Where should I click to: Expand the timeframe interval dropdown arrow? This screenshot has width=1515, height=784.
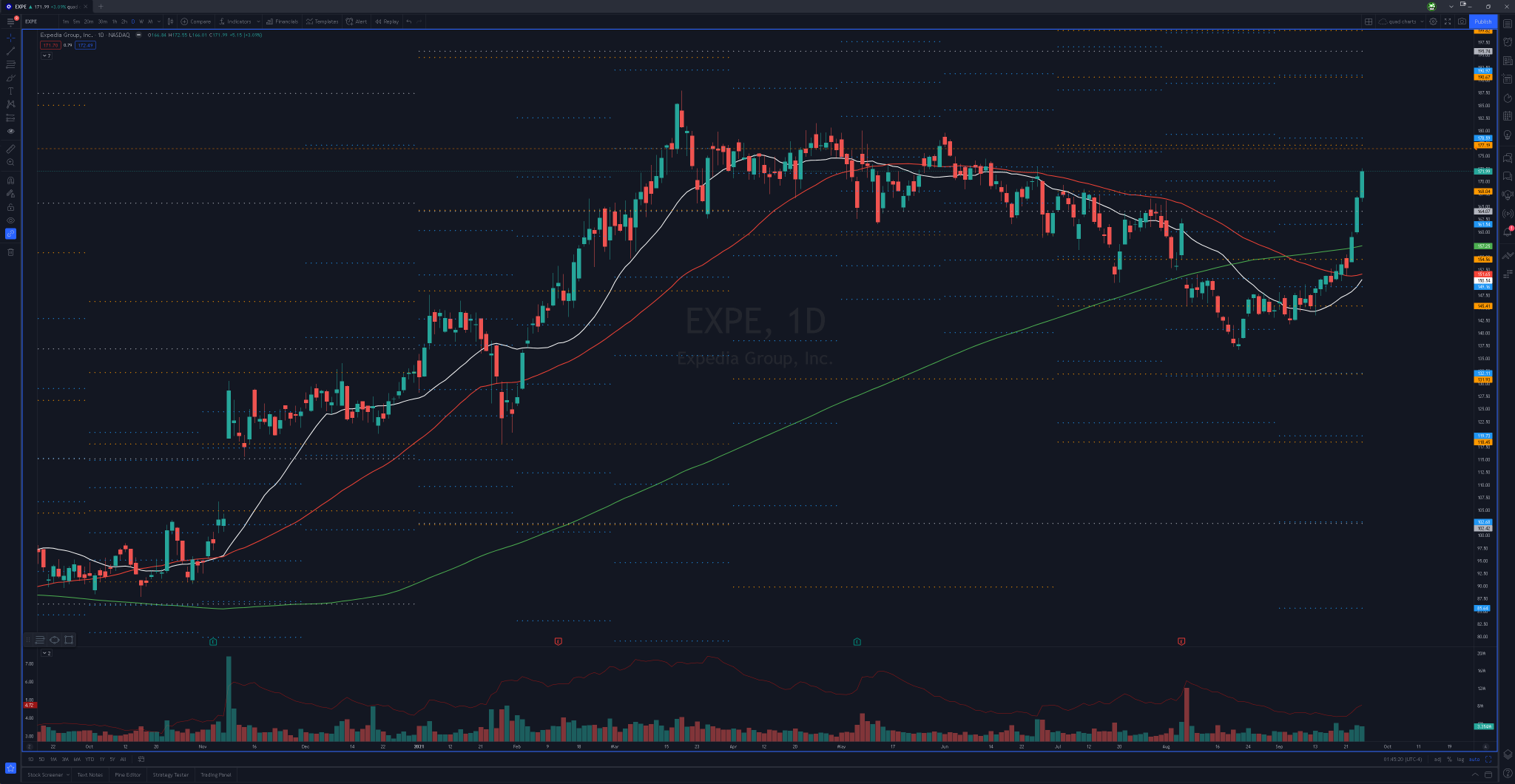pyautogui.click(x=159, y=21)
